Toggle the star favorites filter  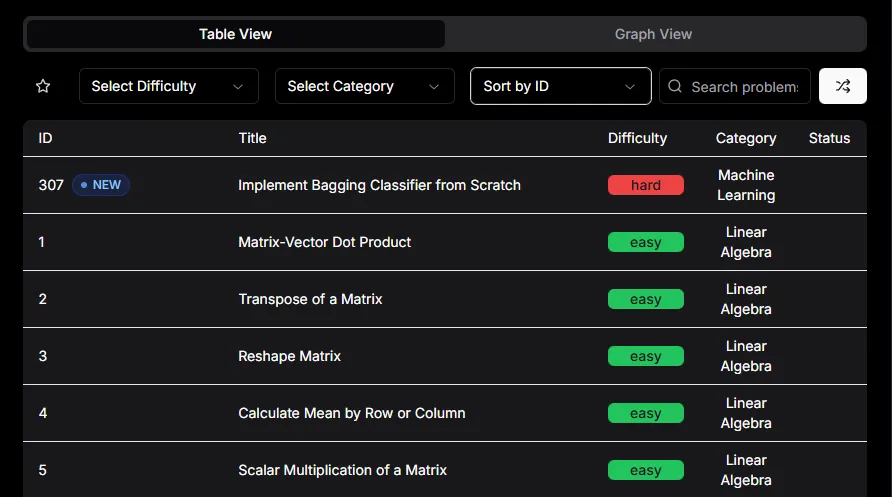click(x=43, y=86)
